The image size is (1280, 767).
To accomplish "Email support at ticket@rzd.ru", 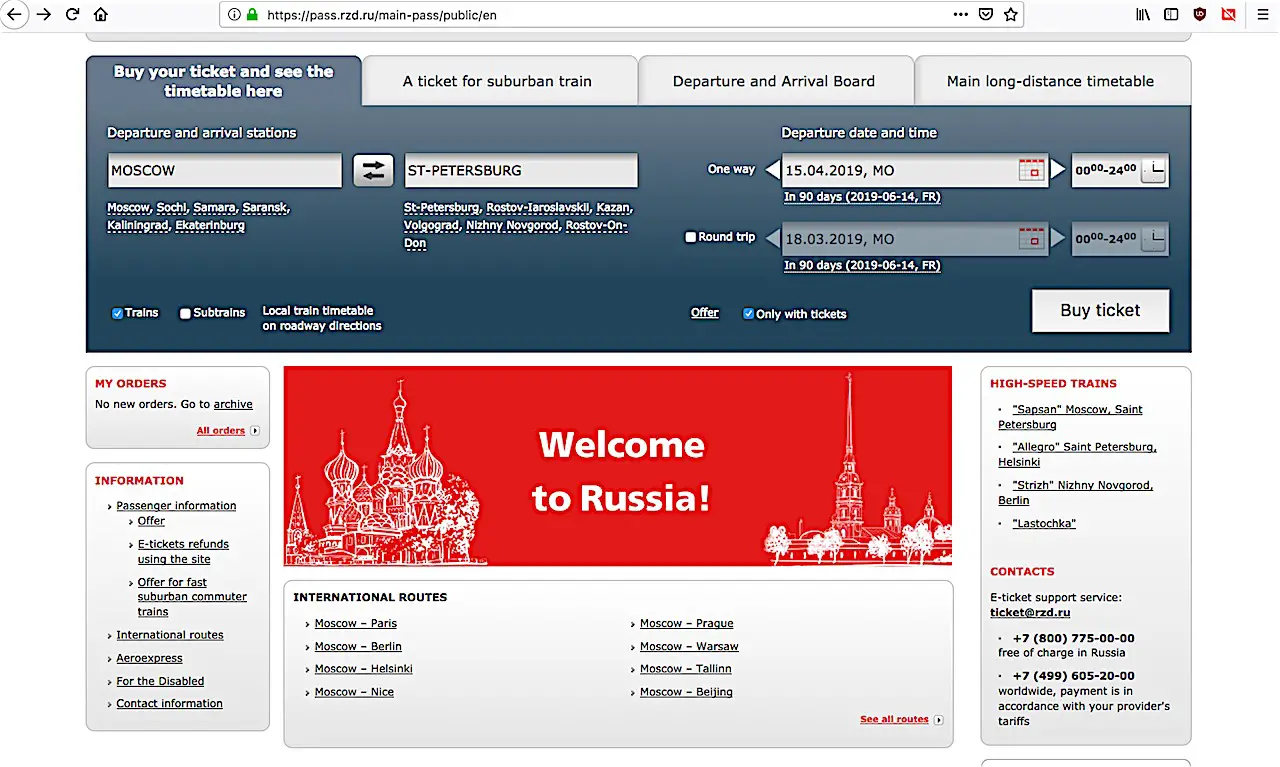I will click(x=1030, y=613).
